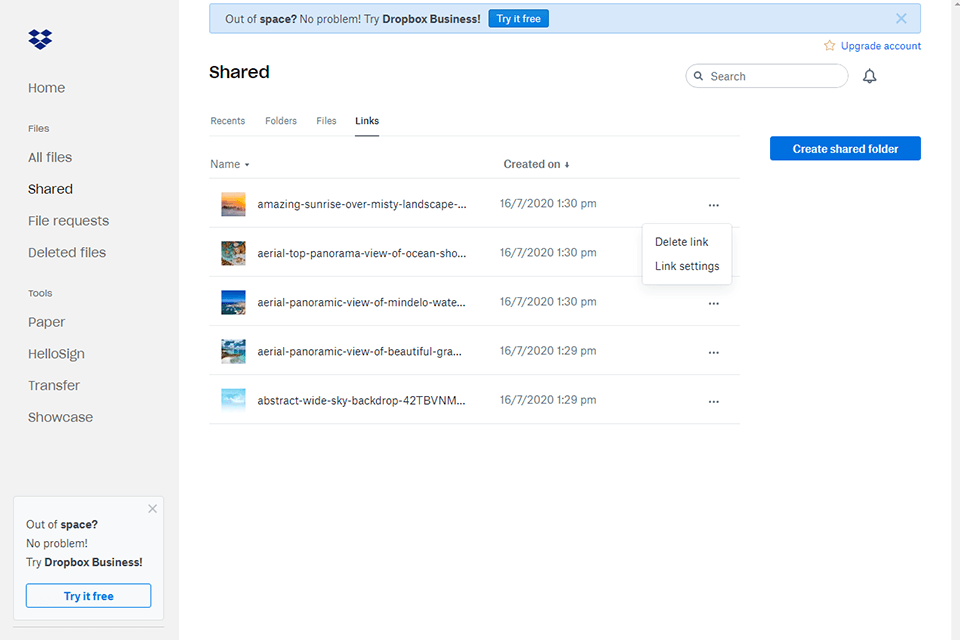Go to Deleted files in sidebar
Screen dimensions: 960x640
coord(66,253)
